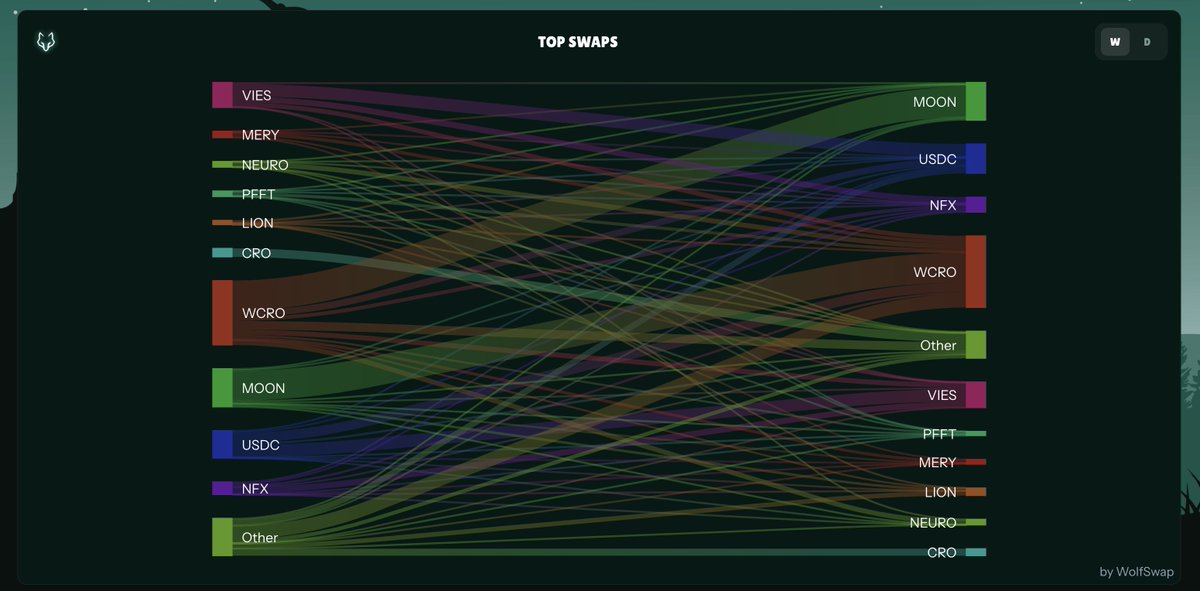
Task: Click the USDC destination node bar
Action: click(976, 159)
